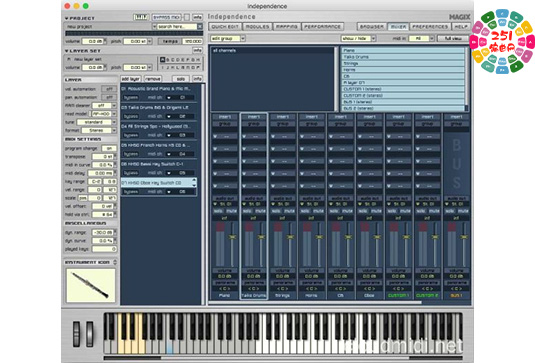Solo the Strings mixer channel
The height and width of the screenshot is (363, 535).
[x=276, y=211]
